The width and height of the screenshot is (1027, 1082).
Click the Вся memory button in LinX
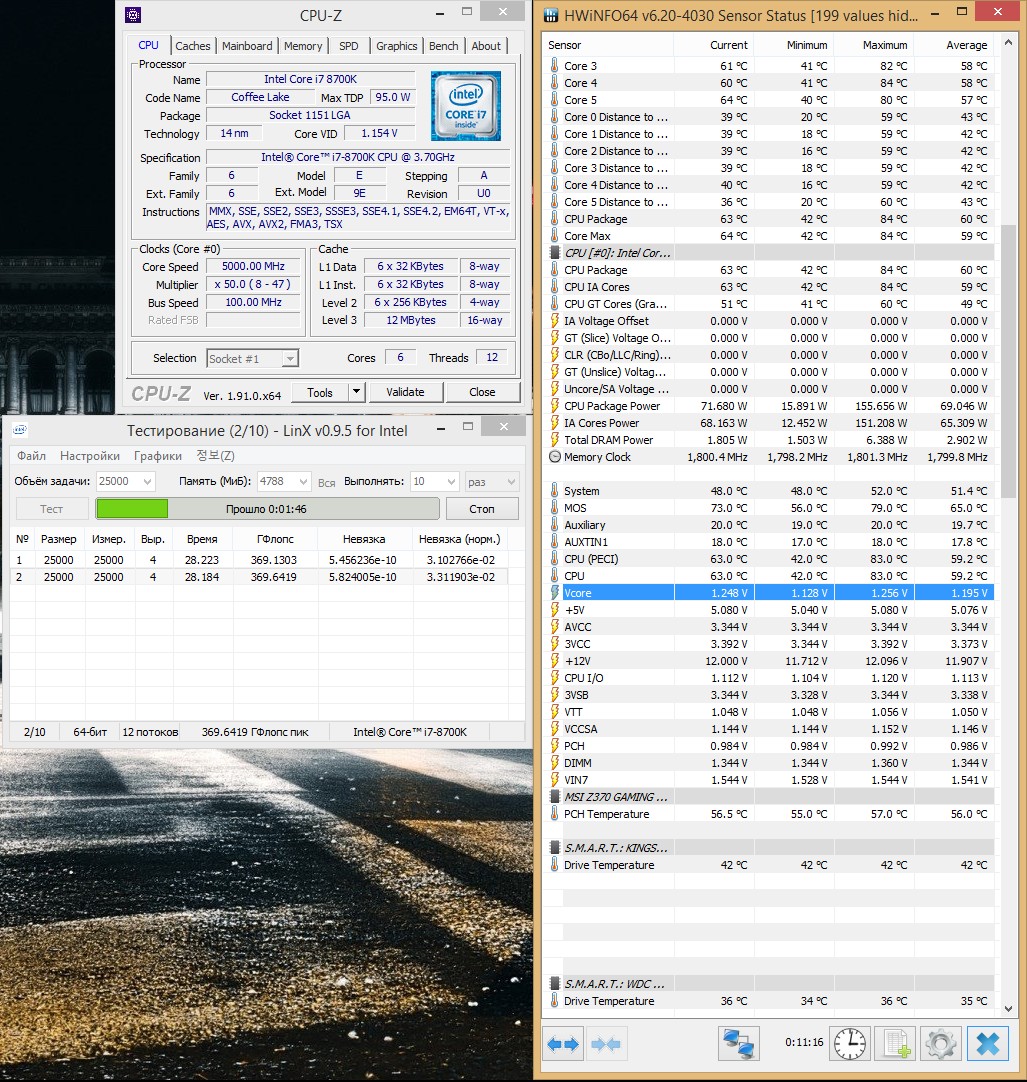pyautogui.click(x=326, y=482)
